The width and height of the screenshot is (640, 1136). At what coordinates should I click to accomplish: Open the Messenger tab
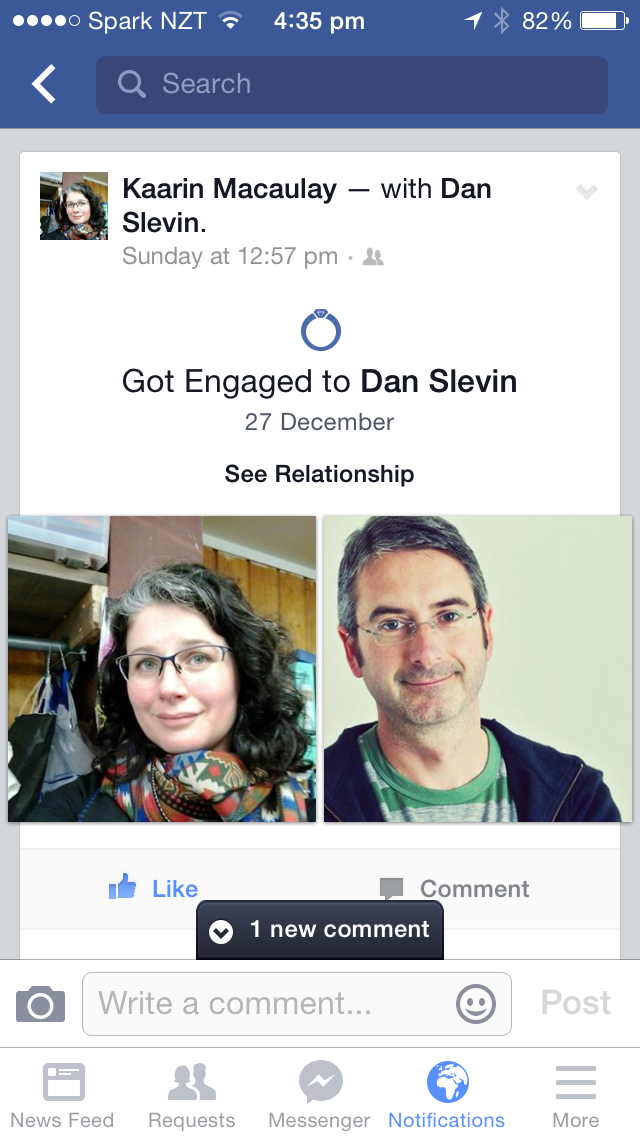319,1095
